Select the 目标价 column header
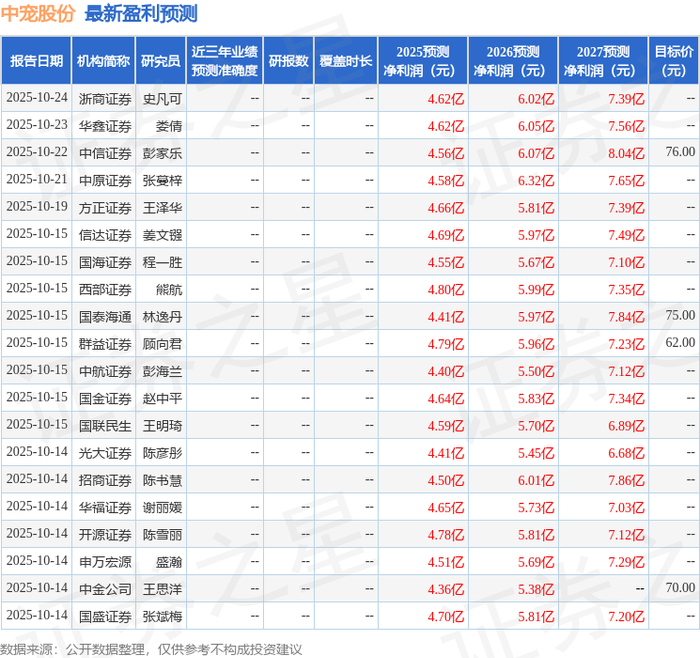 pyautogui.click(x=674, y=61)
